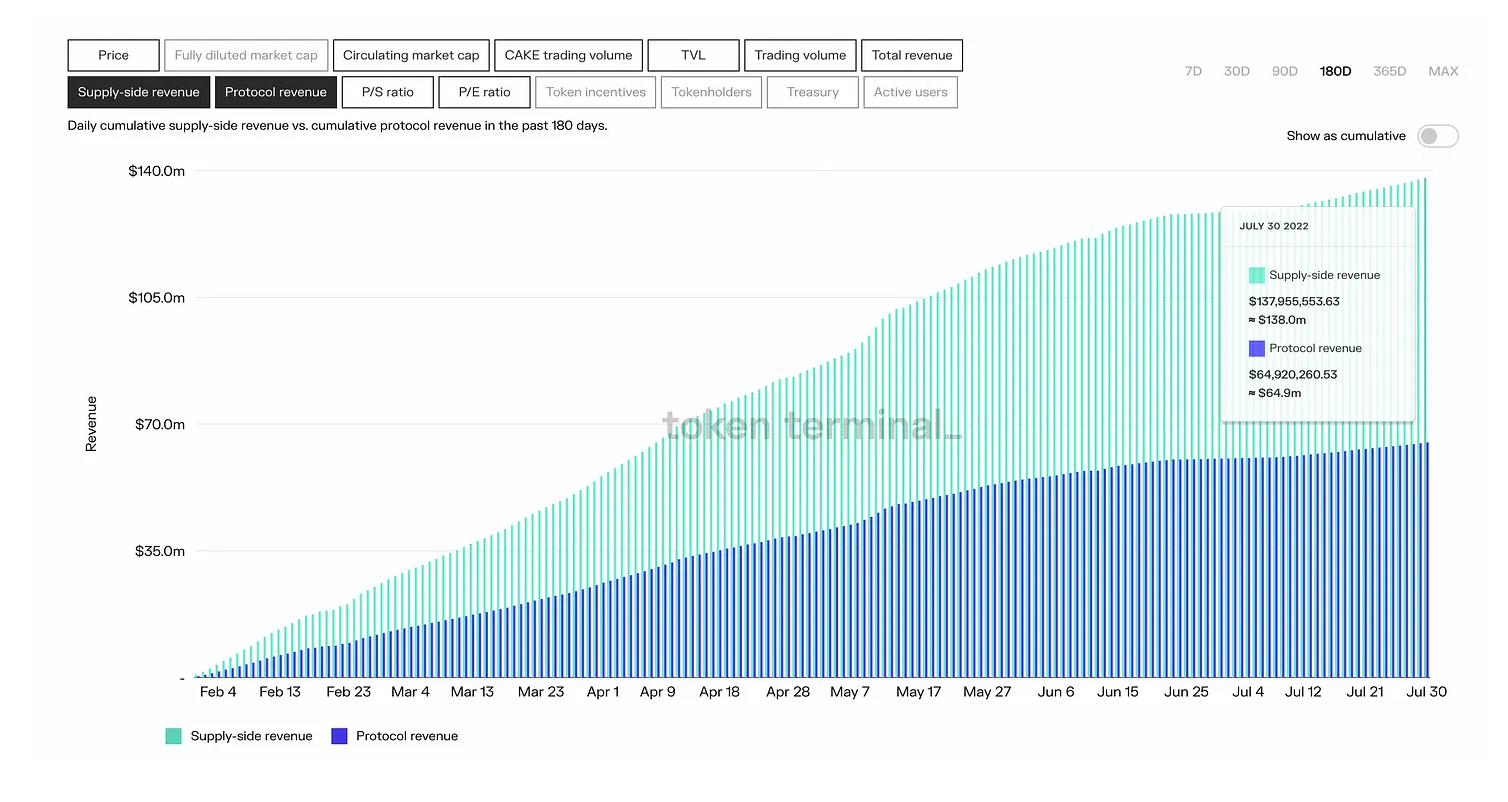This screenshot has width=1508, height=802.
Task: Click the Tokenholders button
Action: (711, 92)
